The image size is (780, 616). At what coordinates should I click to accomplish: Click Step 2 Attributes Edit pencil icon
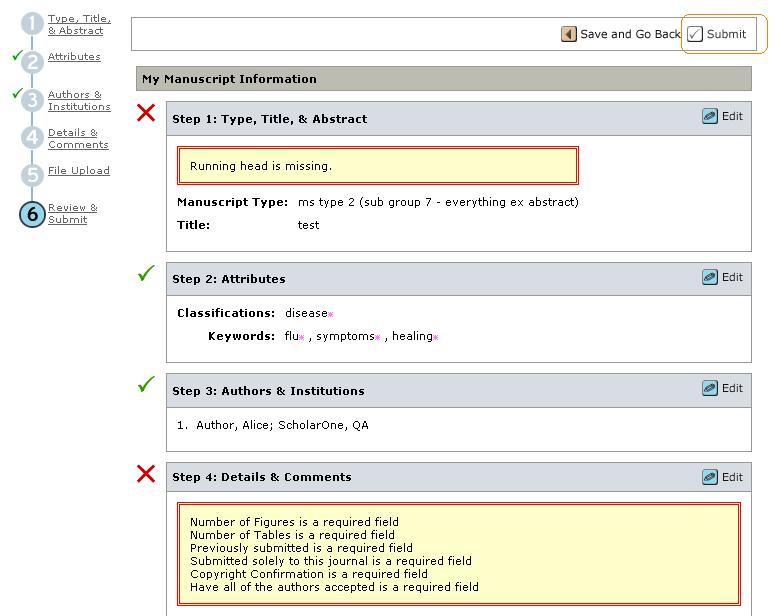(710, 277)
